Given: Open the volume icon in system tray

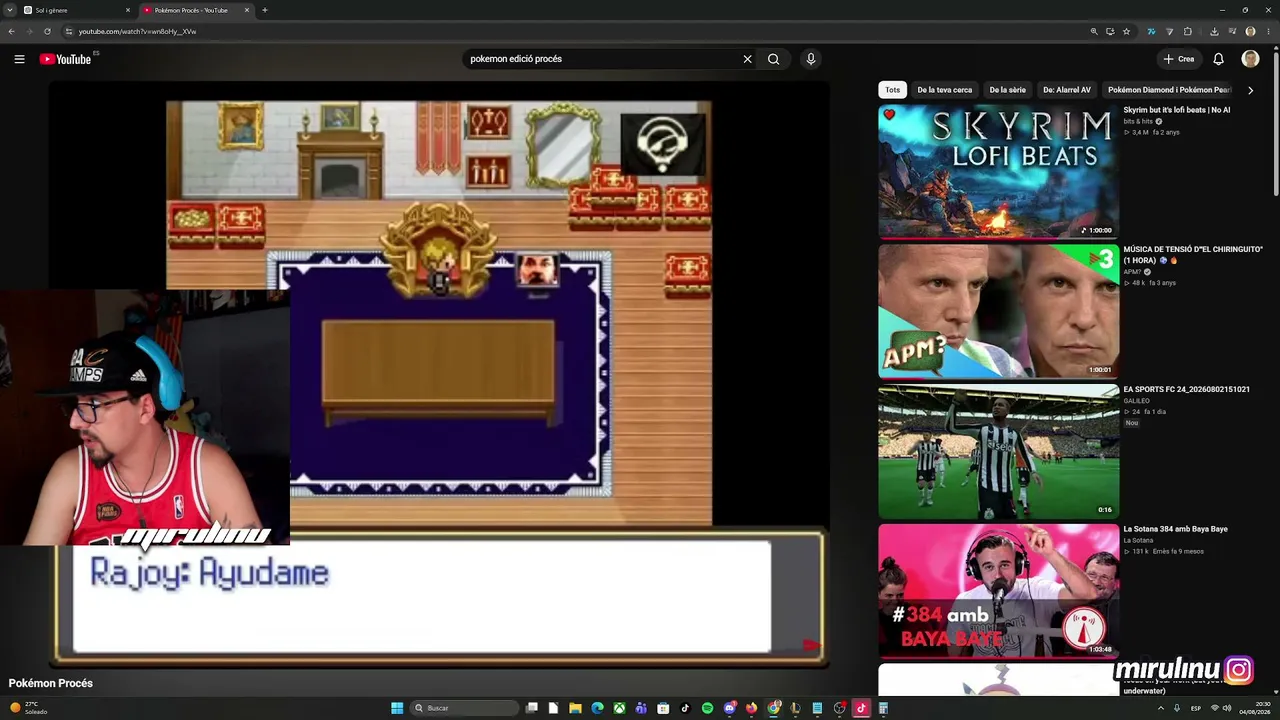Looking at the screenshot, I should coord(1227,708).
